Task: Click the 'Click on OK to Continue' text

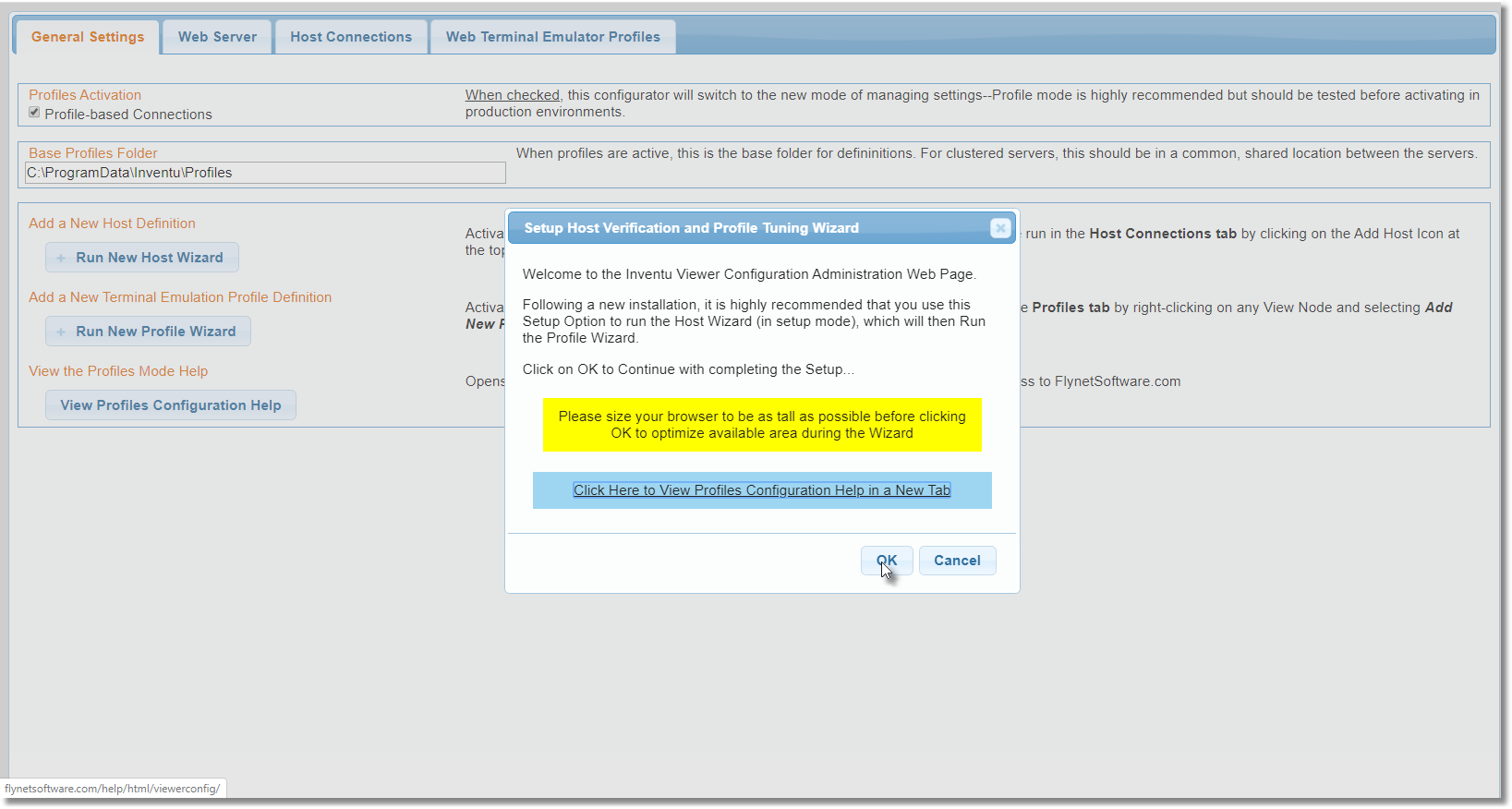Action: point(688,369)
